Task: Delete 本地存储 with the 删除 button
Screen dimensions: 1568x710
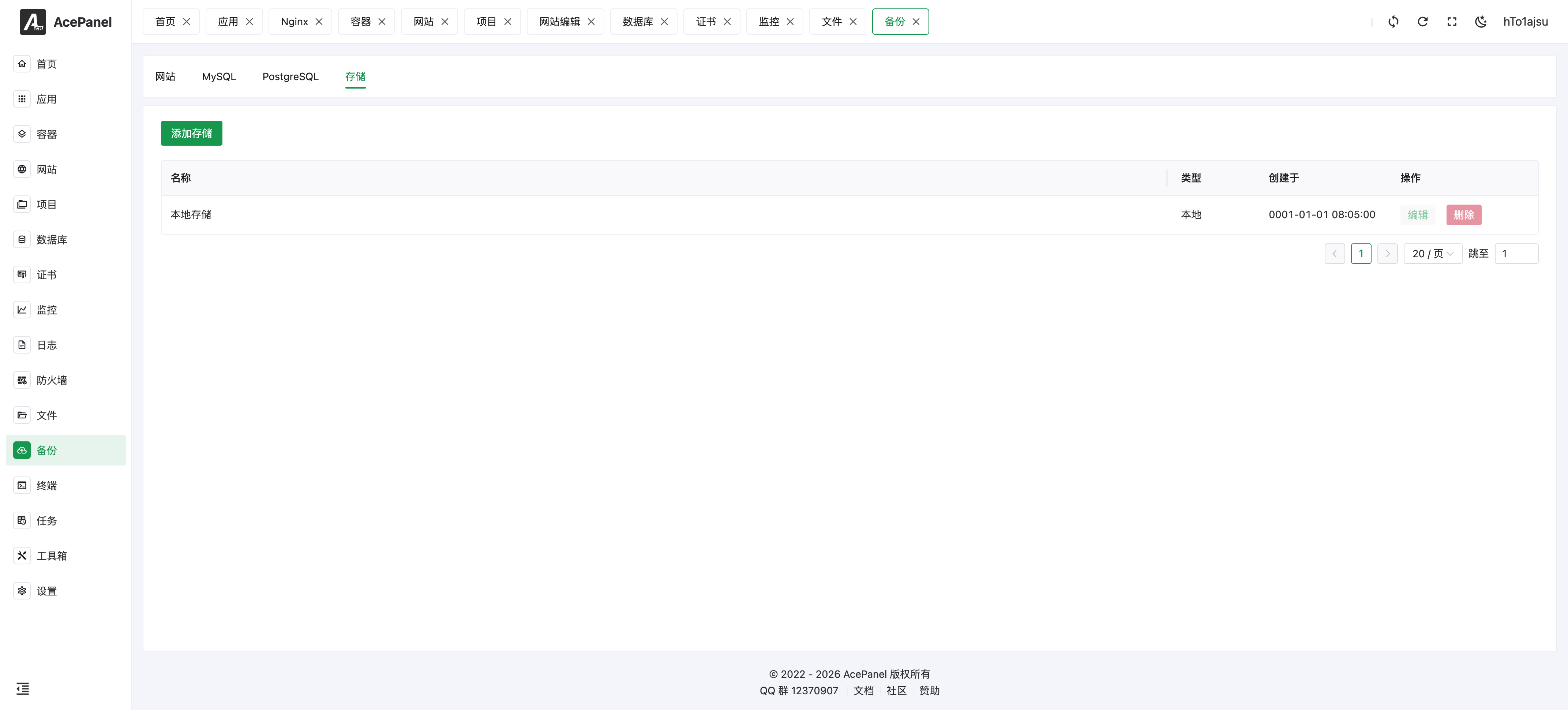Action: (x=1464, y=214)
